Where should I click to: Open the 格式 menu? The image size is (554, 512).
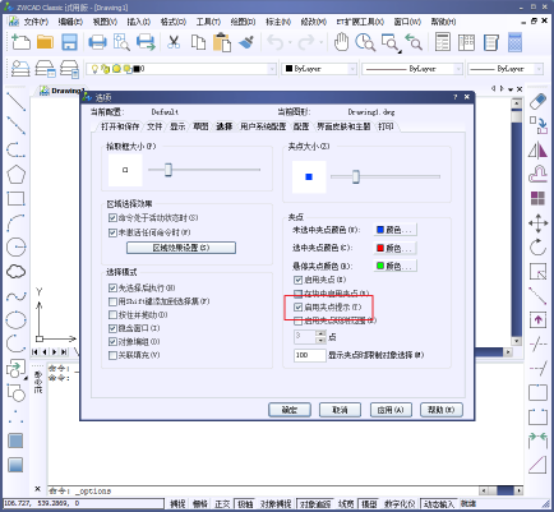[173, 22]
